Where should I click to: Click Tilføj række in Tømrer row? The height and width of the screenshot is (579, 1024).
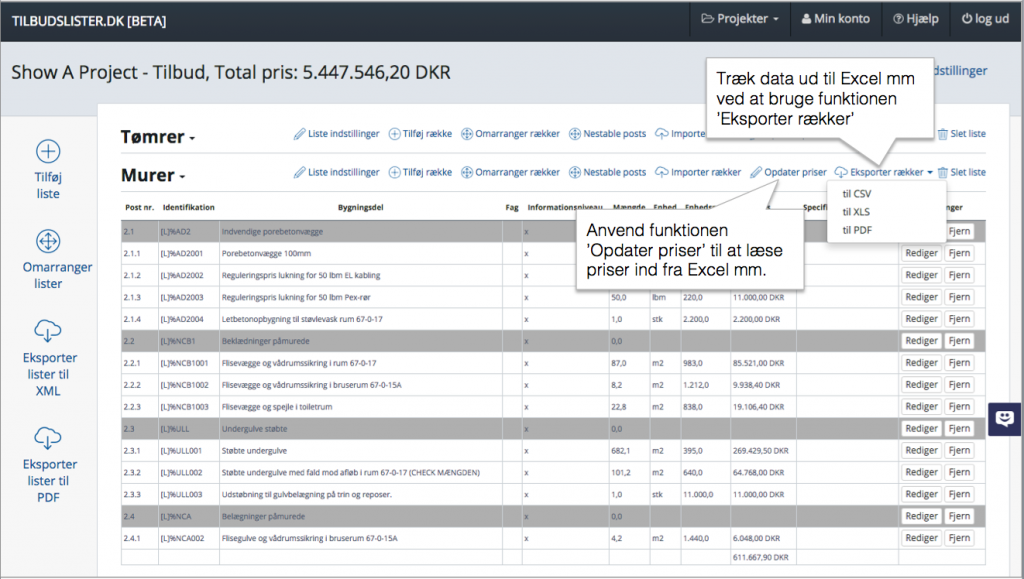(420, 134)
